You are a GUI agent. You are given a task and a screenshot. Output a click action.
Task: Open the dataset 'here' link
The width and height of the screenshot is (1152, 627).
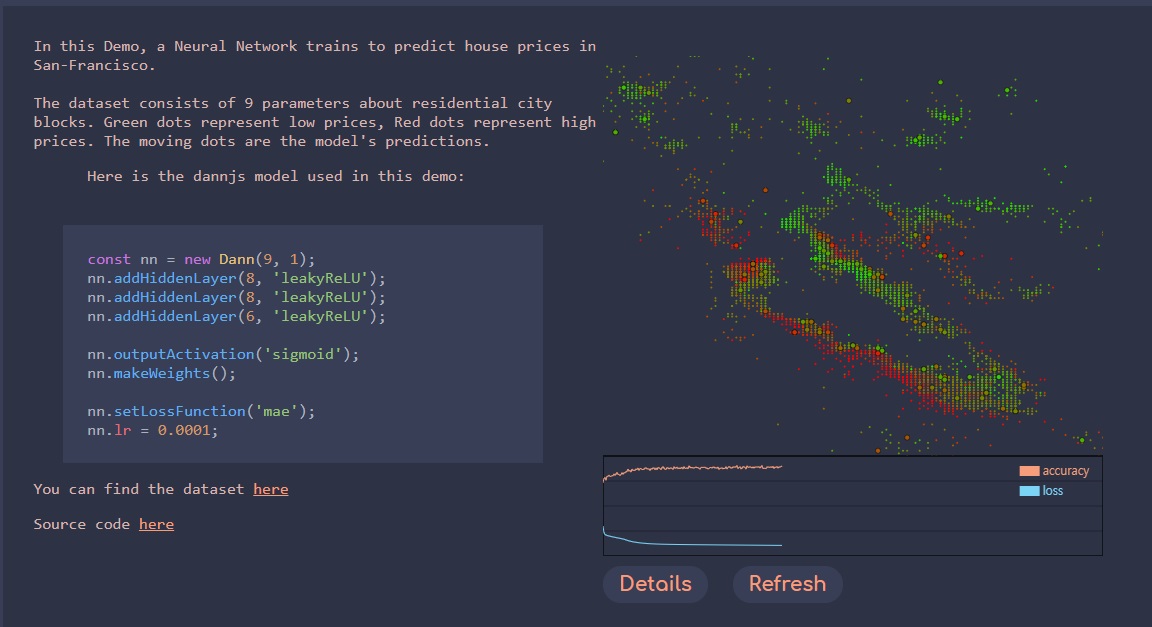coord(270,490)
